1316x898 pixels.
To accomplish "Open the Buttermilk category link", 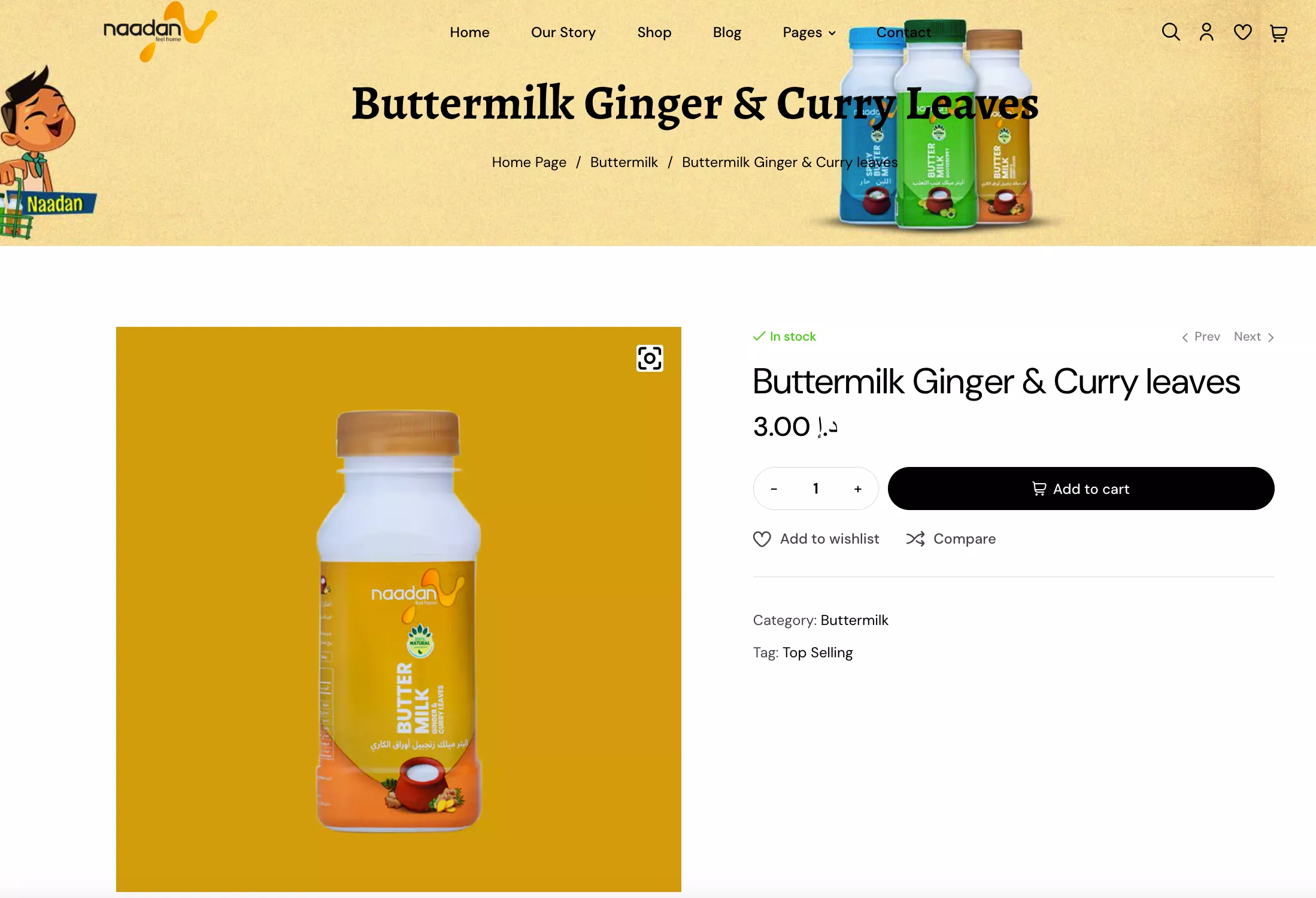I will 854,620.
